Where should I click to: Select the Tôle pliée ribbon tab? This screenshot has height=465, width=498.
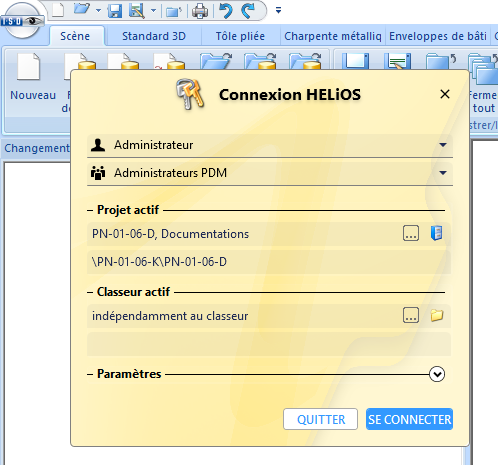click(x=240, y=36)
